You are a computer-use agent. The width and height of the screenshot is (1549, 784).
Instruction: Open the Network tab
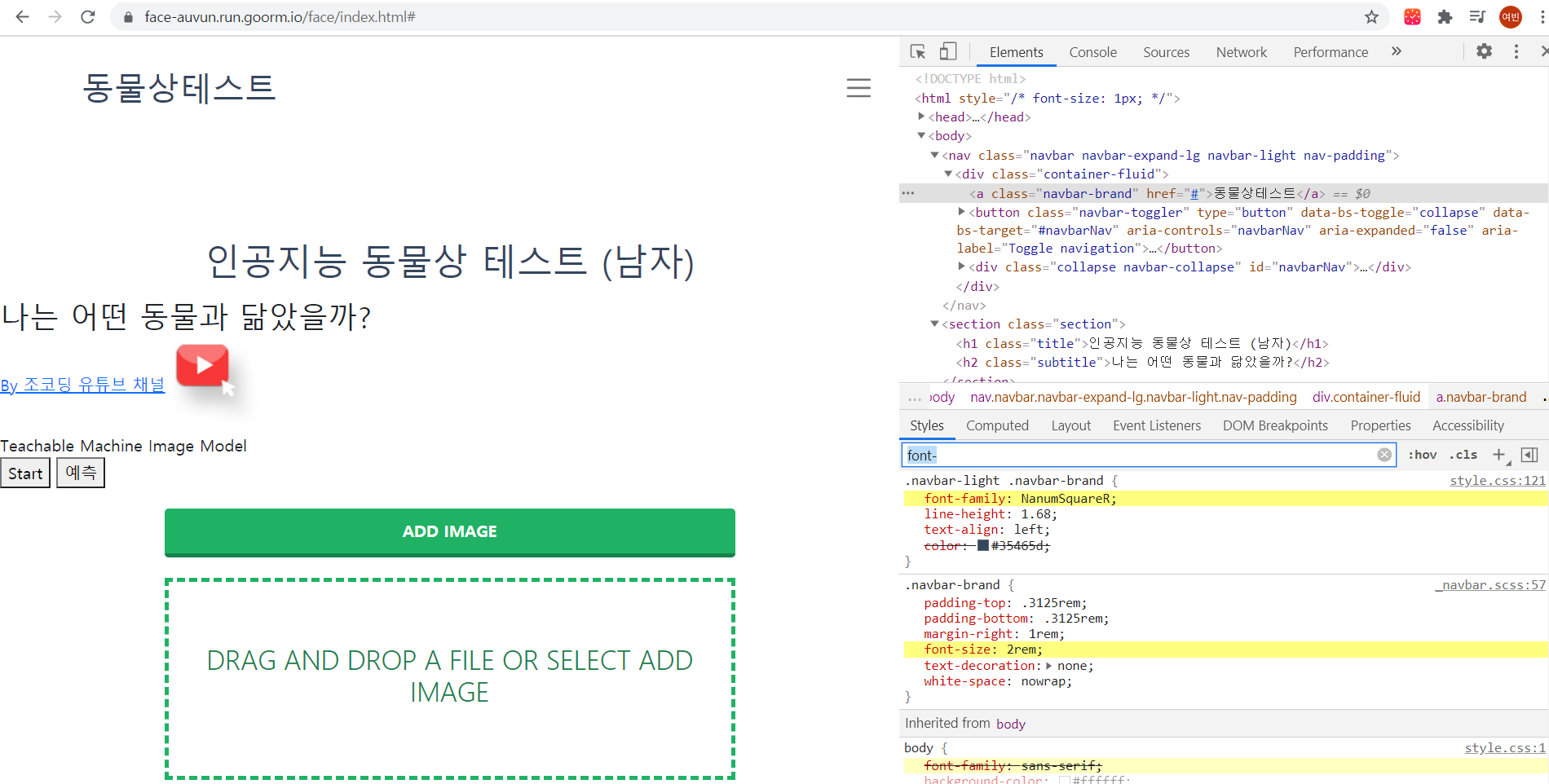click(1241, 52)
